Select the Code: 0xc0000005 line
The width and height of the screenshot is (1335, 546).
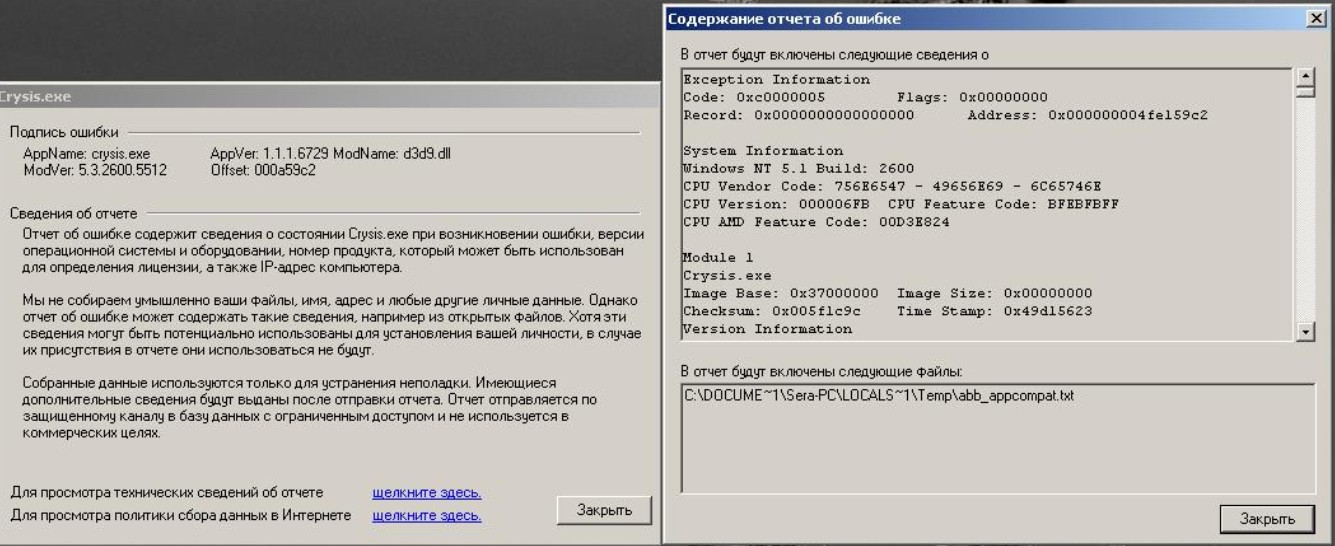tap(865, 97)
